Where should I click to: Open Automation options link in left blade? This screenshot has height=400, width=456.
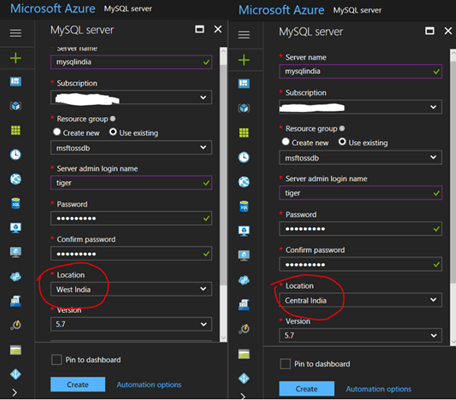tap(149, 385)
